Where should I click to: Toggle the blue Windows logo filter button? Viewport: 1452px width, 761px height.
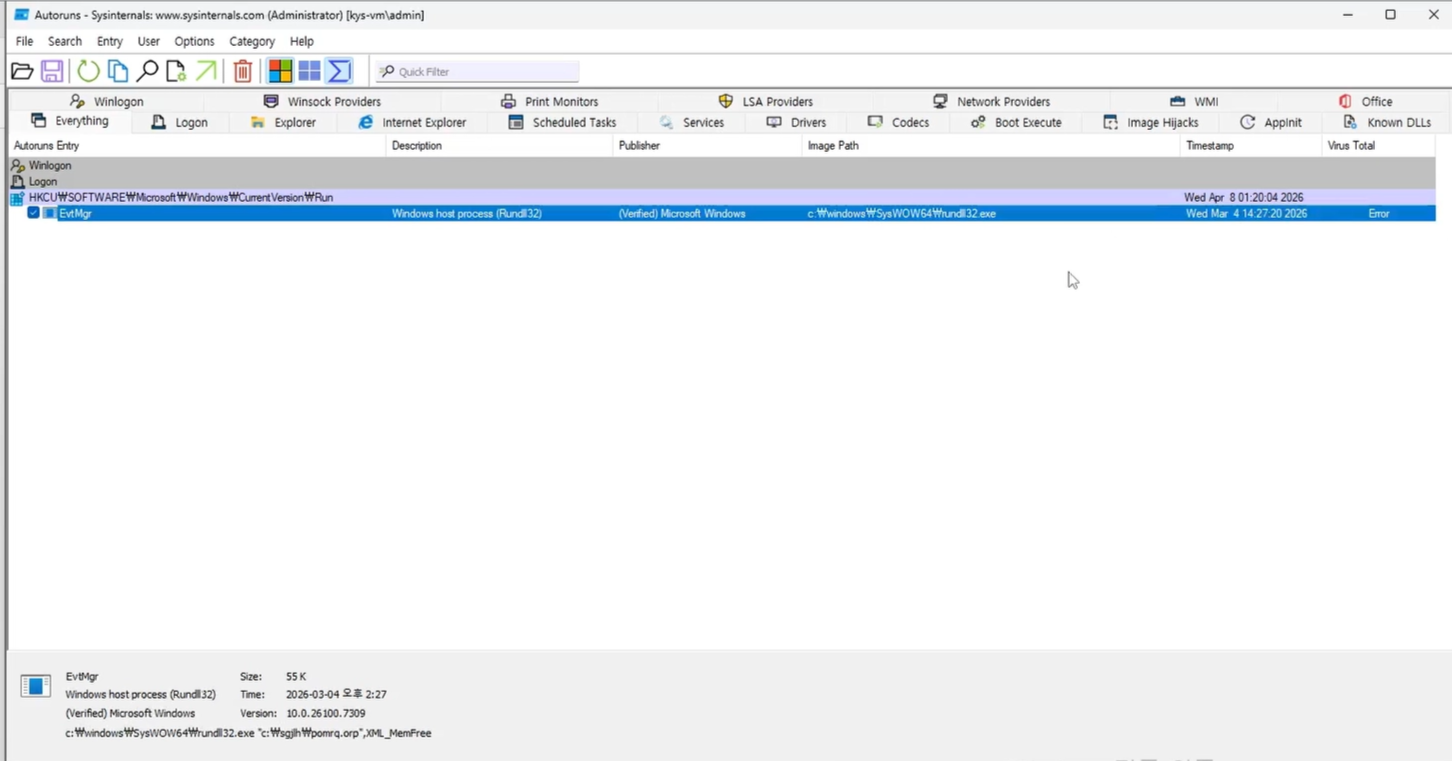pyautogui.click(x=310, y=71)
